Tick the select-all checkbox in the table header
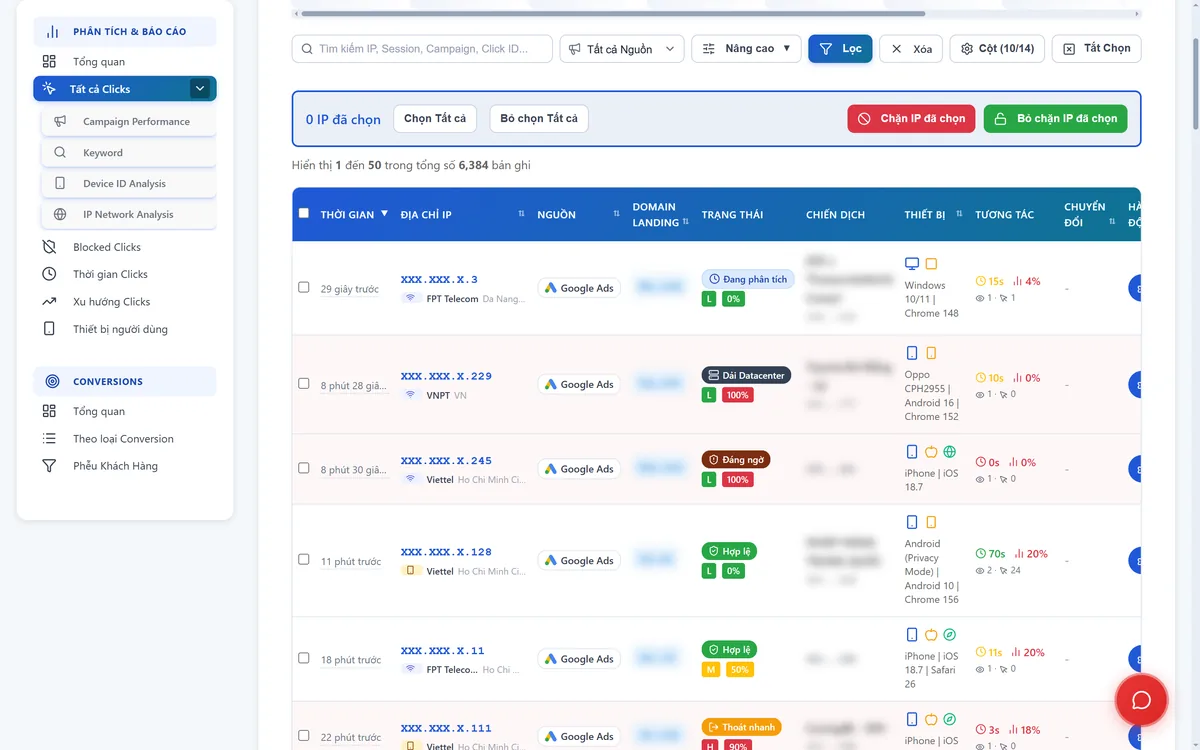Screen dimensions: 1200x750 pos(304,213)
